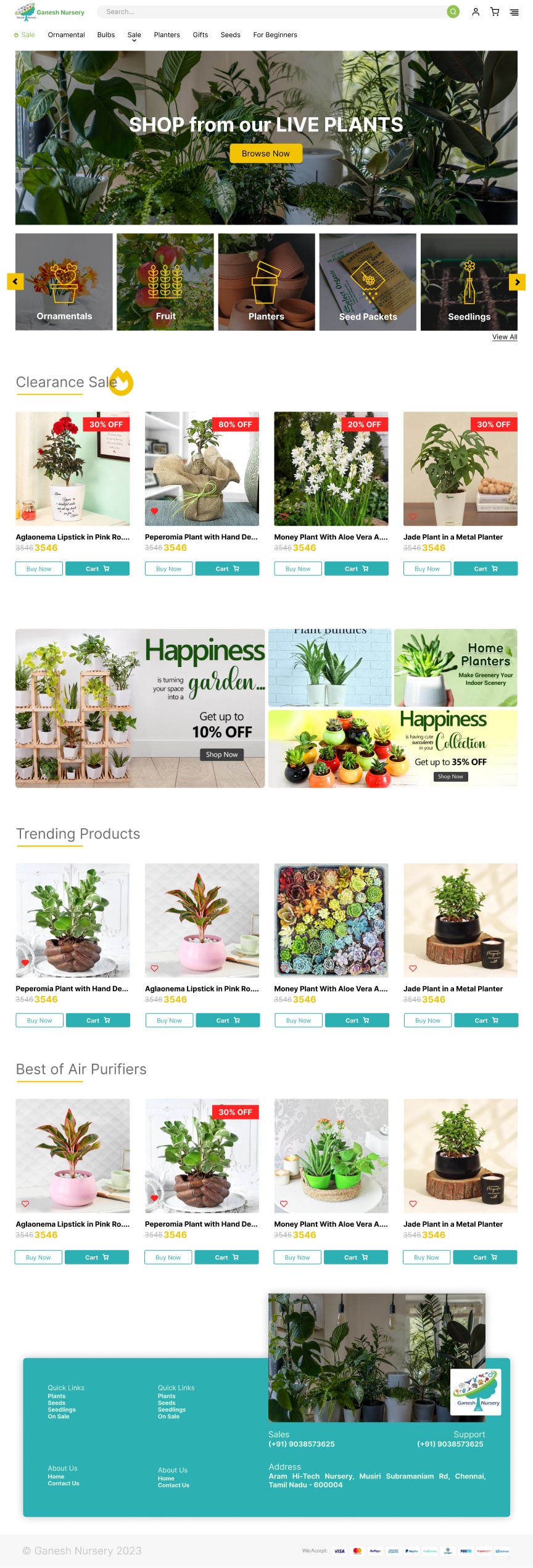
Task: Open View All categories link
Action: [x=505, y=337]
